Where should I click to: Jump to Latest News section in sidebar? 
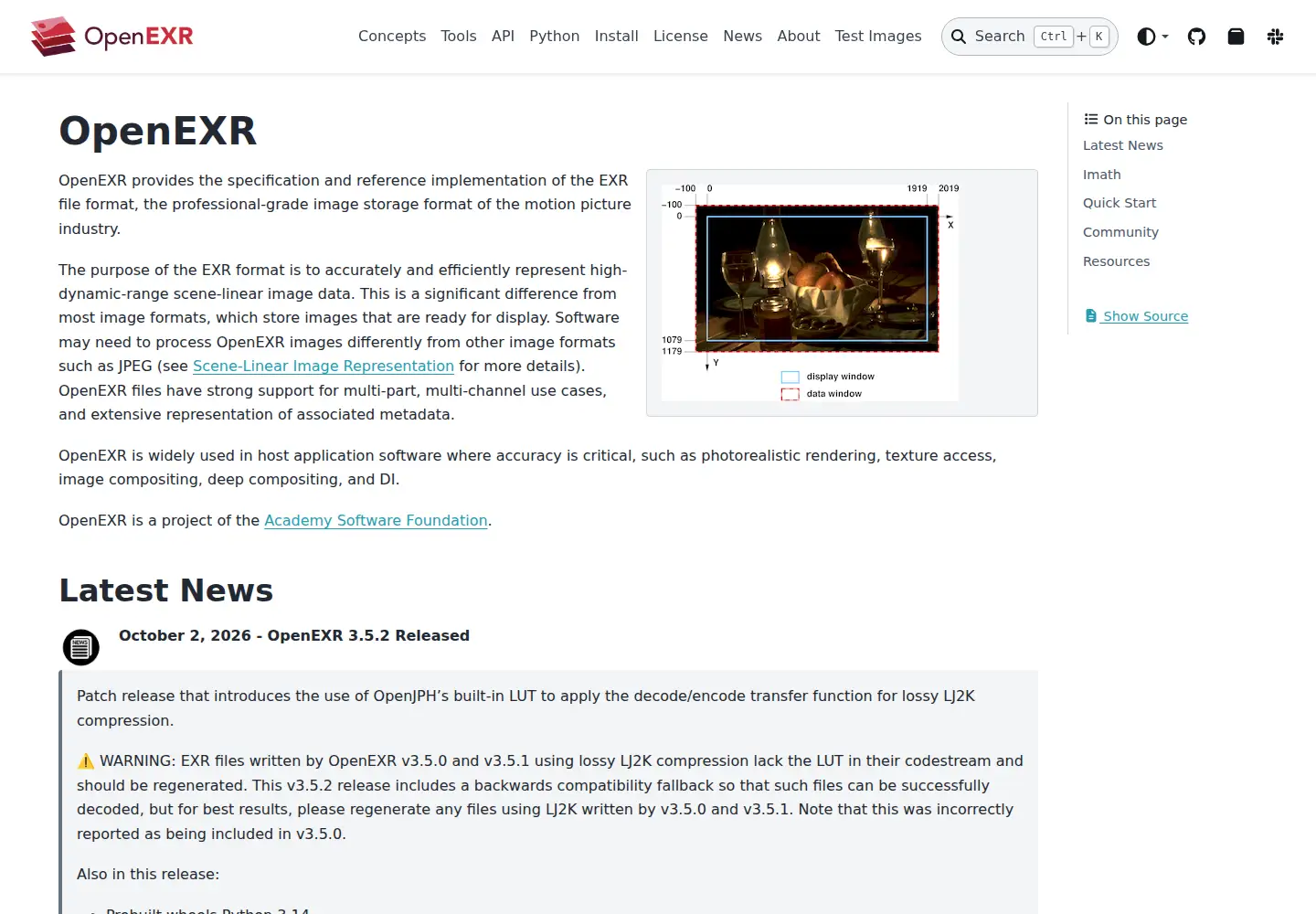(x=1122, y=145)
